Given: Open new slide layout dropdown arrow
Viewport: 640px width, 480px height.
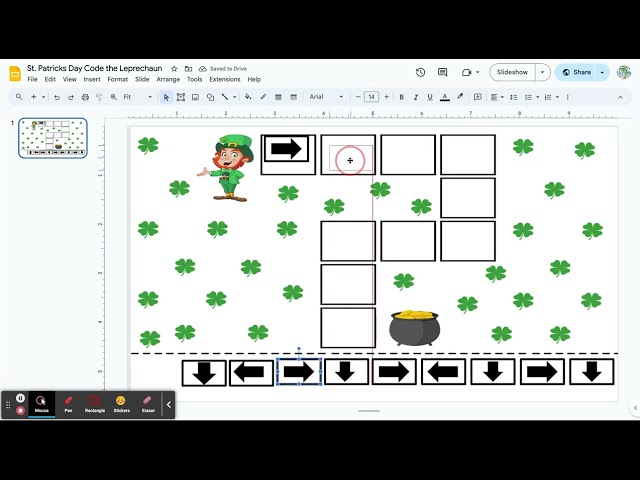Looking at the screenshot, I should [43, 97].
